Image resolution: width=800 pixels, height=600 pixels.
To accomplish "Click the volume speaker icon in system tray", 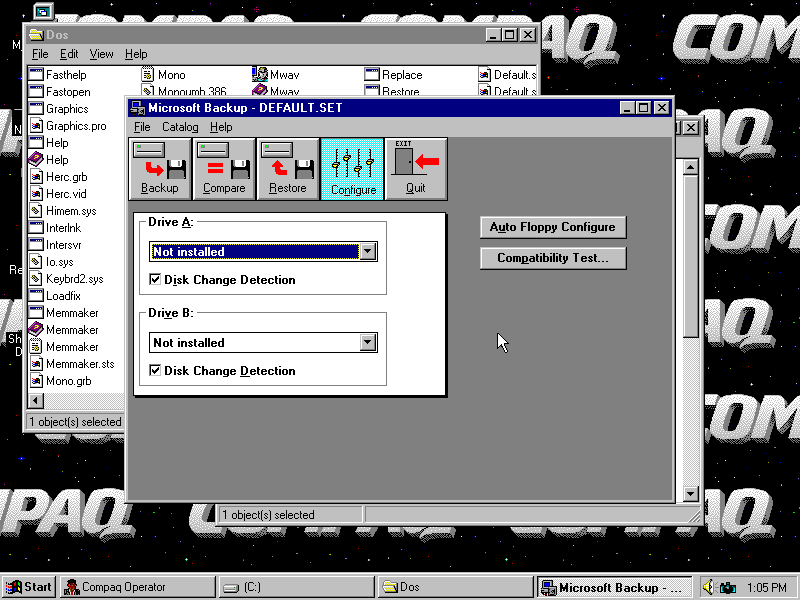I will click(x=708, y=587).
